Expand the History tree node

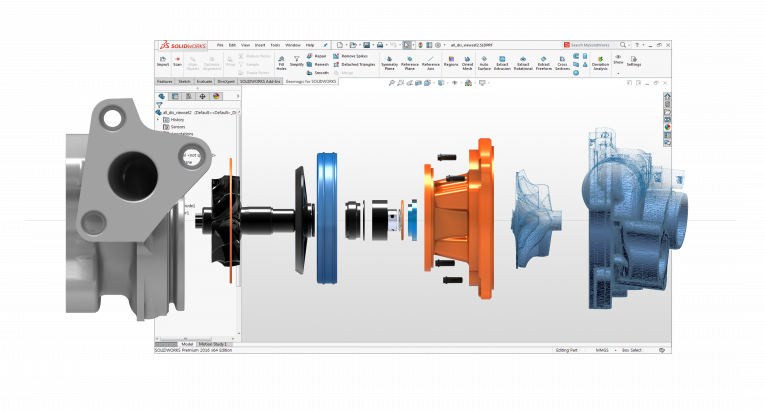tap(157, 120)
